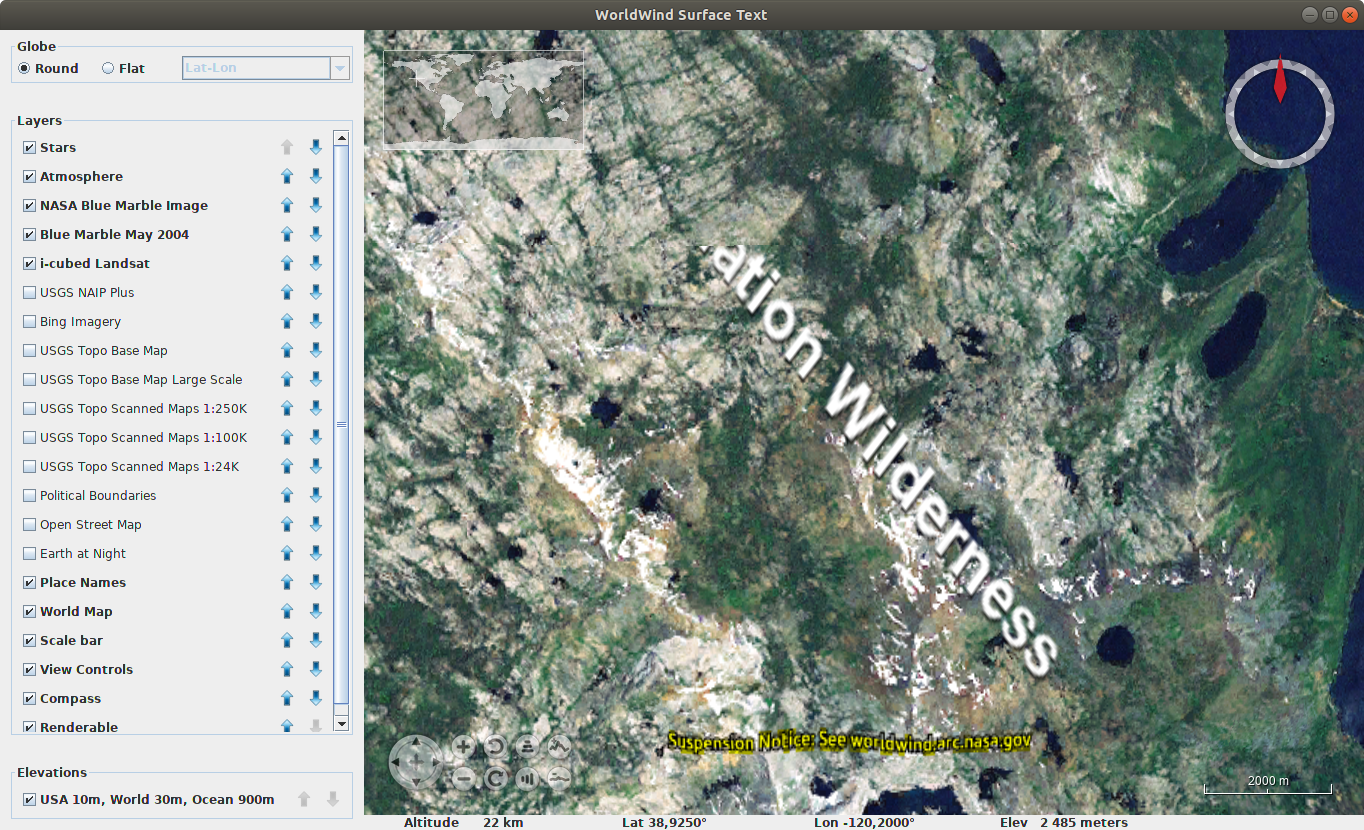
Task: Move NASA Blue Marble Image layer down
Action: (316, 205)
